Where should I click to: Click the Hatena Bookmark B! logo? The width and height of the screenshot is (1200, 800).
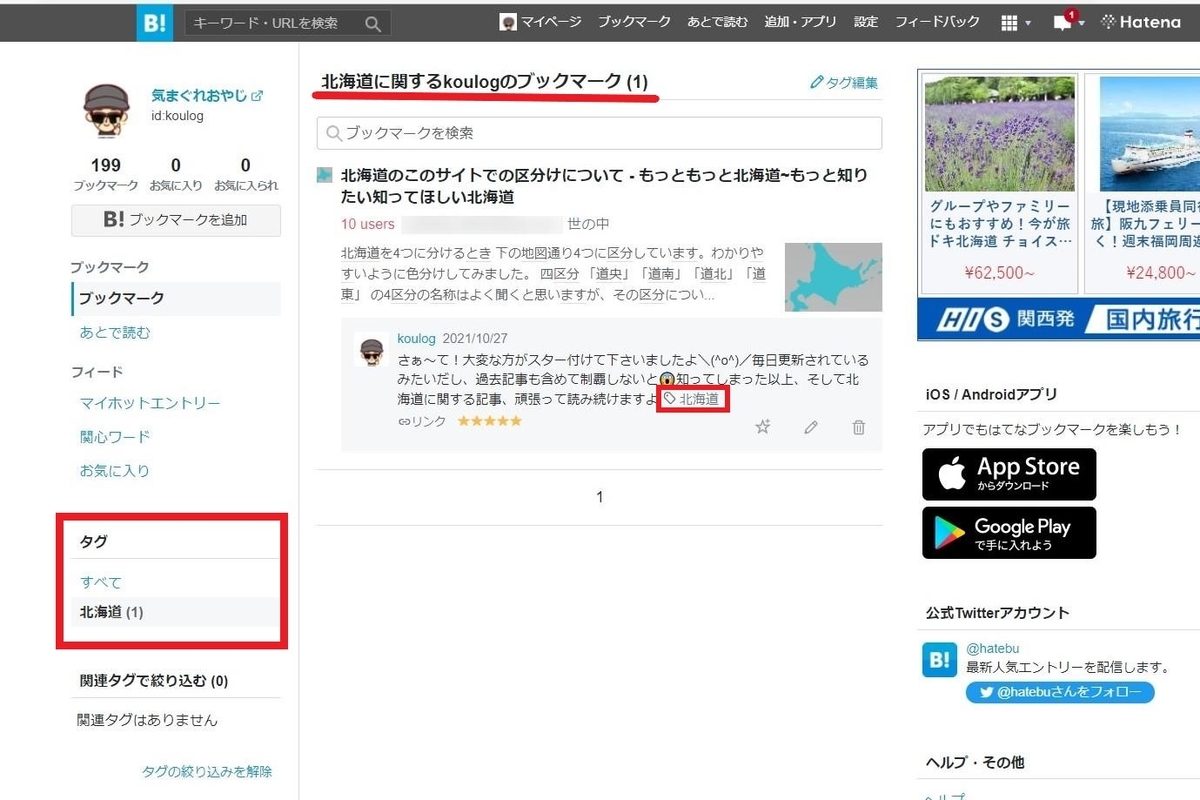(x=153, y=22)
